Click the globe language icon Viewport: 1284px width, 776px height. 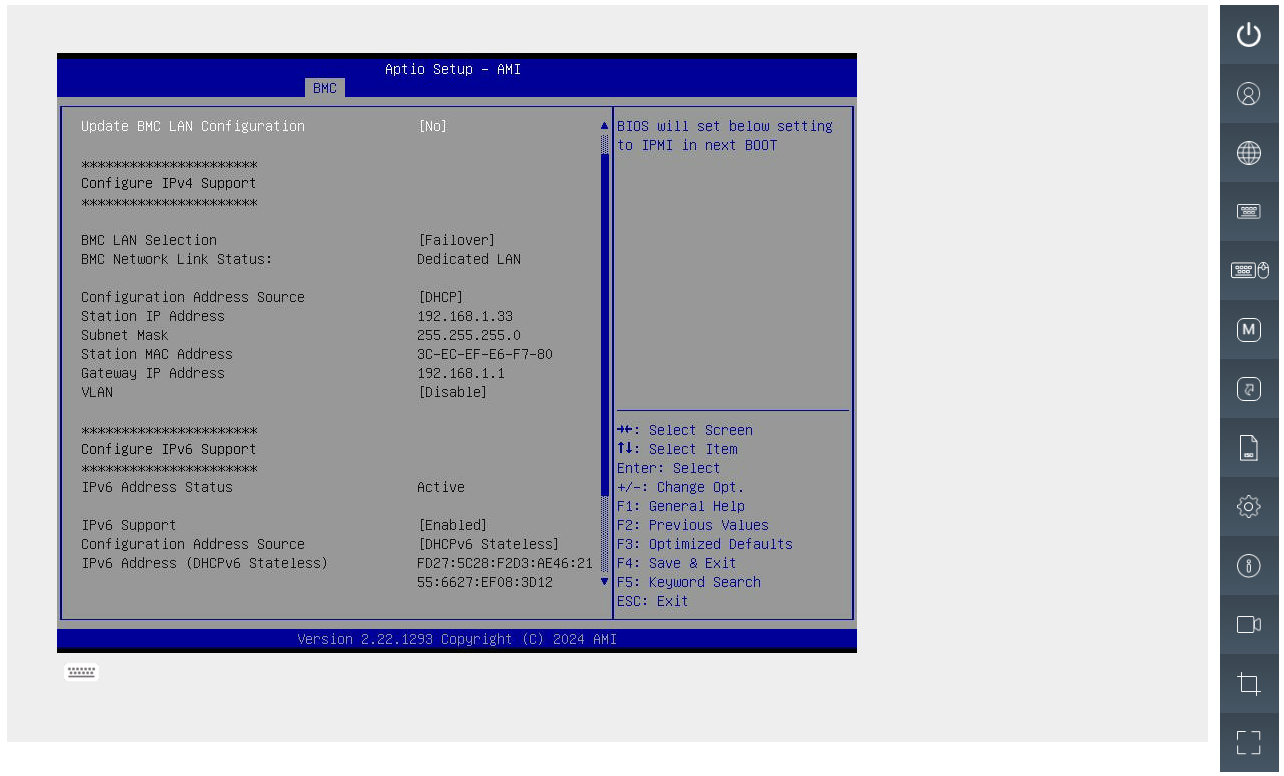coord(1248,153)
